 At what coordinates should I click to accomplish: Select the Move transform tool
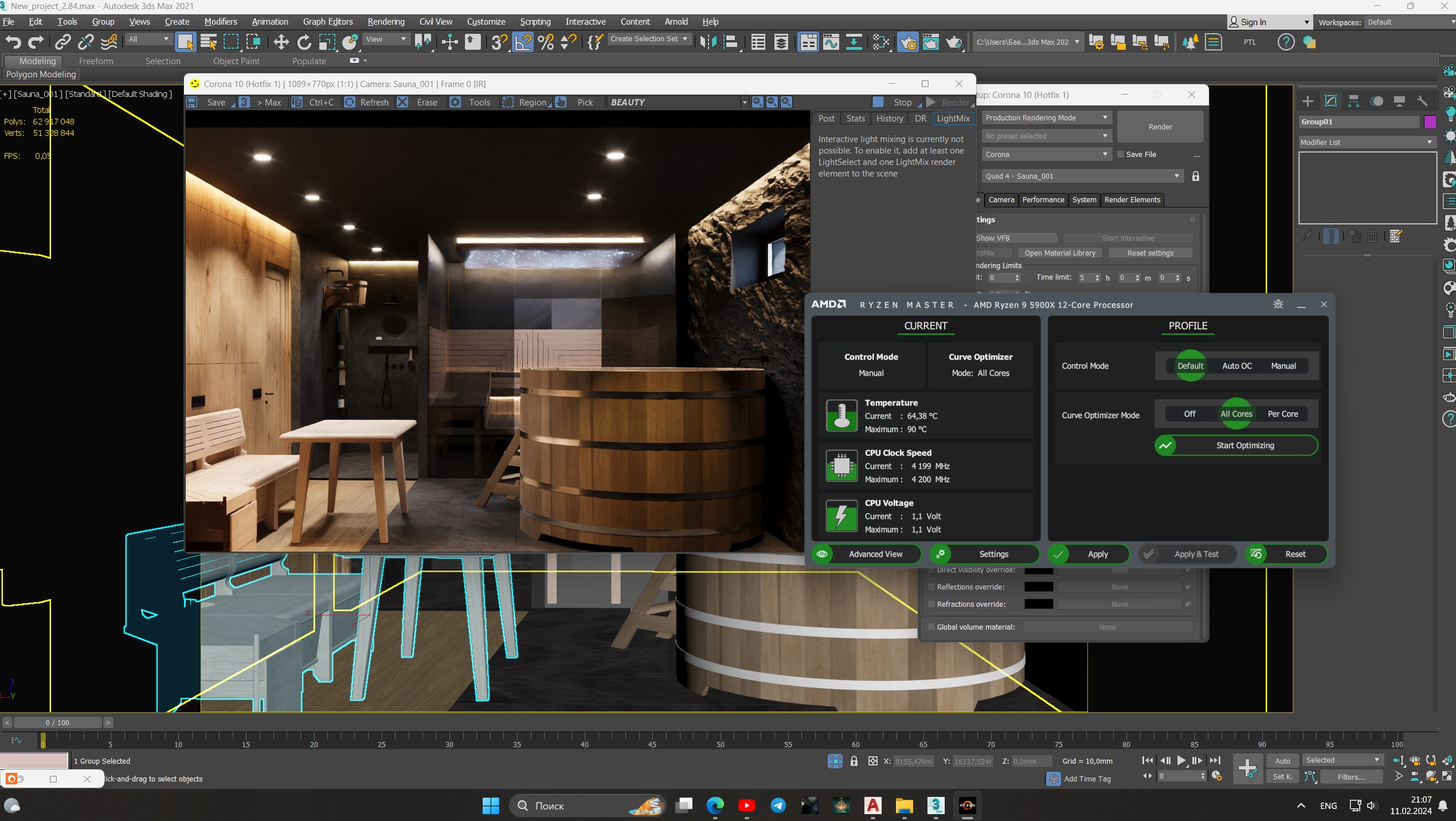tap(280, 42)
